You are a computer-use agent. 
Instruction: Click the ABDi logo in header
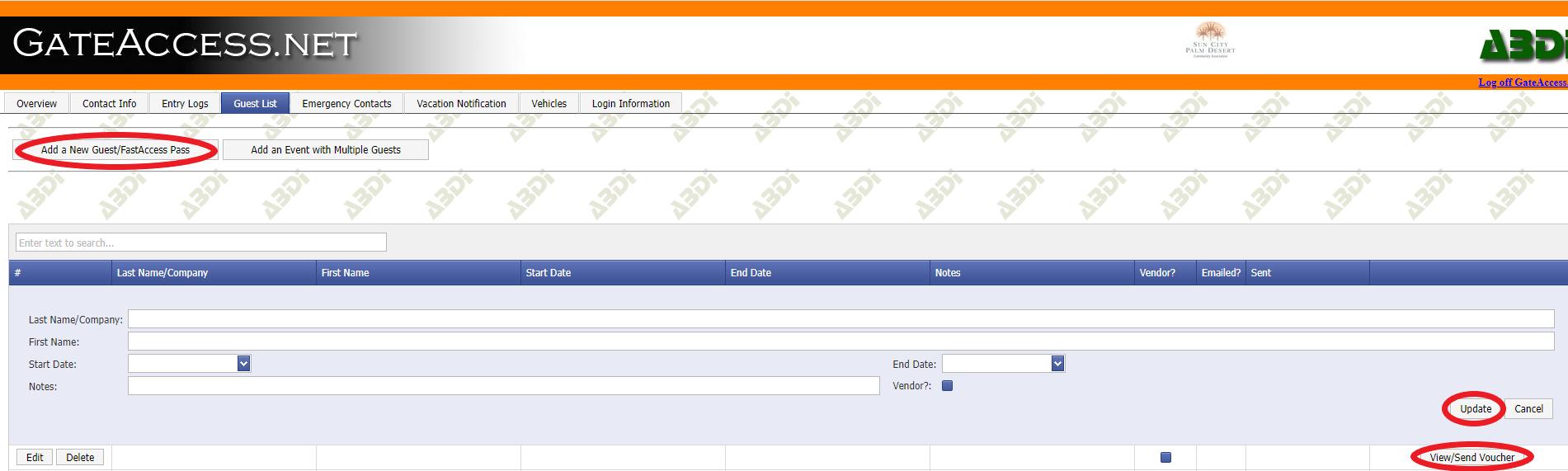point(1524,46)
